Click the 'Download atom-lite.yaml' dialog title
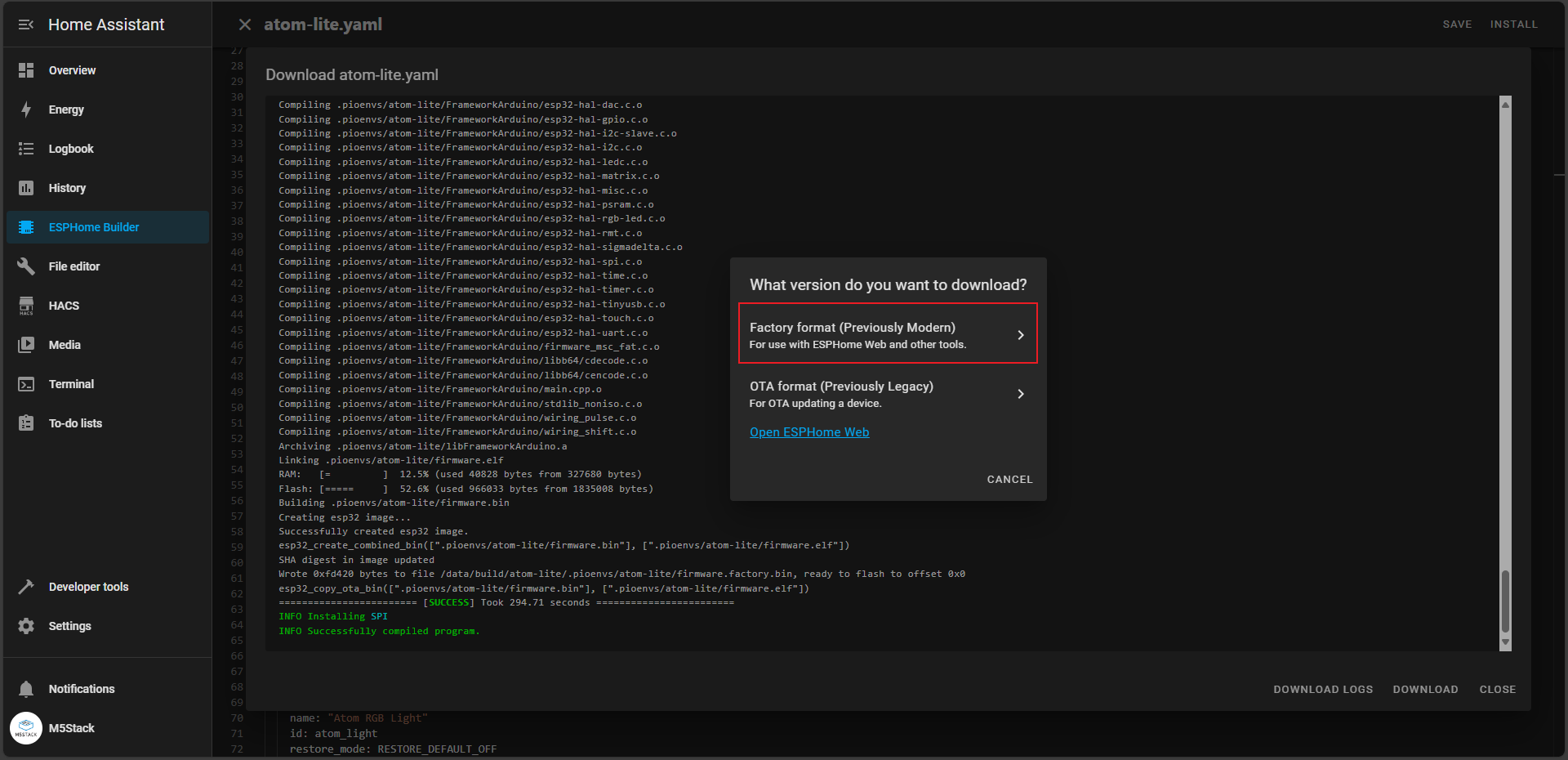Viewport: 1568px width, 760px height. click(x=352, y=74)
